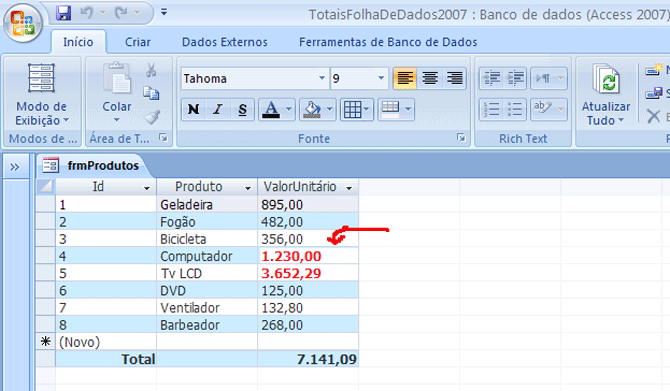Viewport: 670px width, 391px height.
Task: Open the font color dropdown arrow
Action: 289,109
